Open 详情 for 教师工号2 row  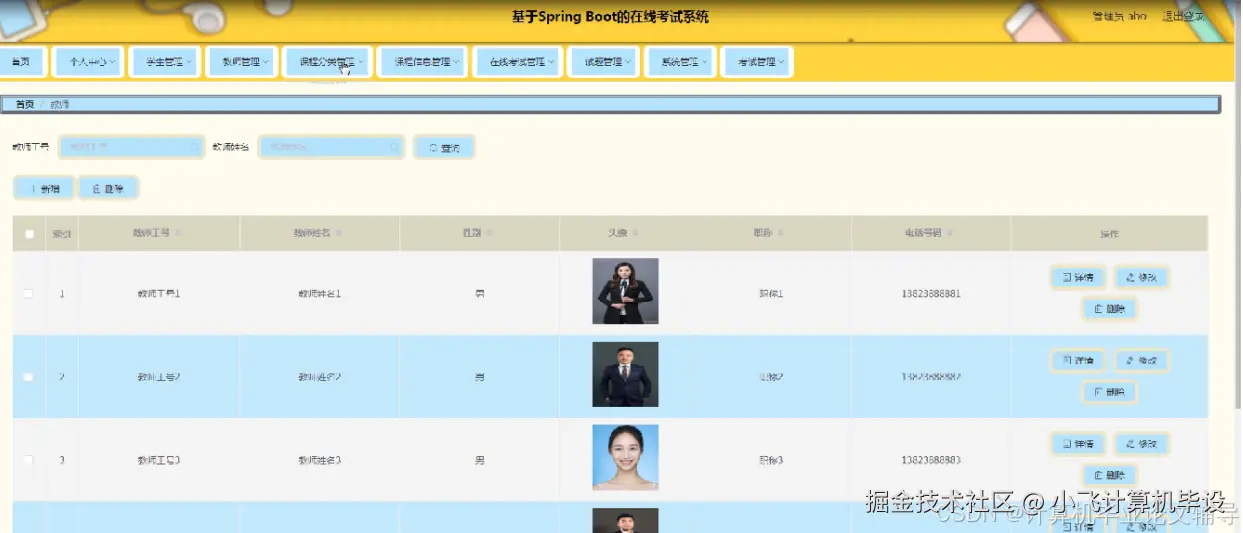pos(1078,360)
